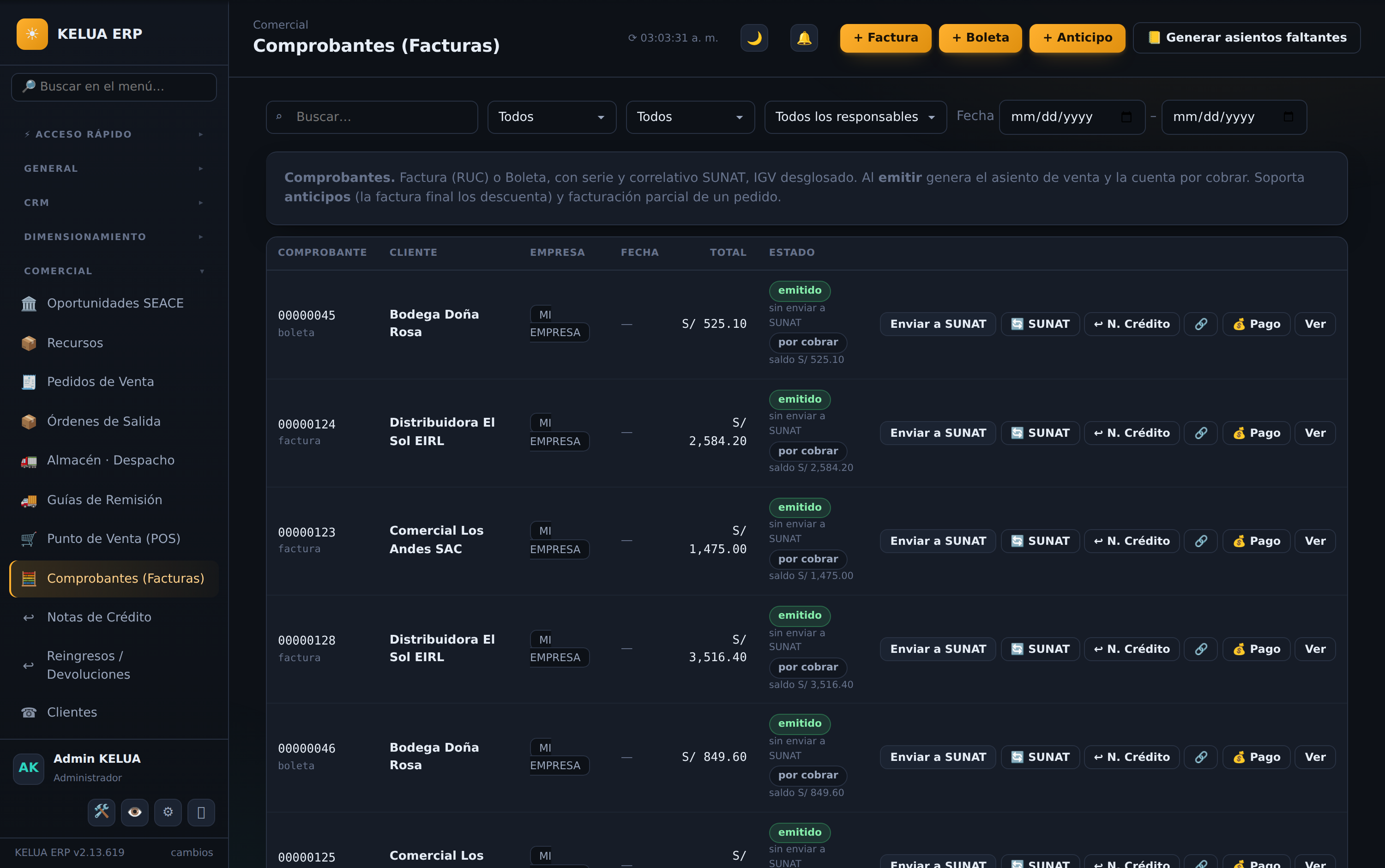1385x868 pixels.
Task: Go to Recursos in the sidebar
Action: [x=114, y=343]
